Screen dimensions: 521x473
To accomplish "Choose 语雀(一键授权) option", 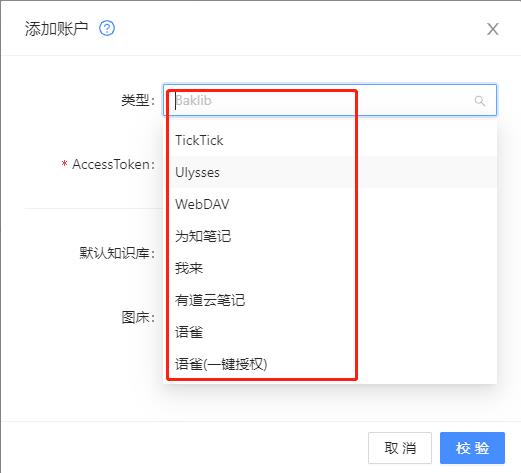I will coord(330,364).
